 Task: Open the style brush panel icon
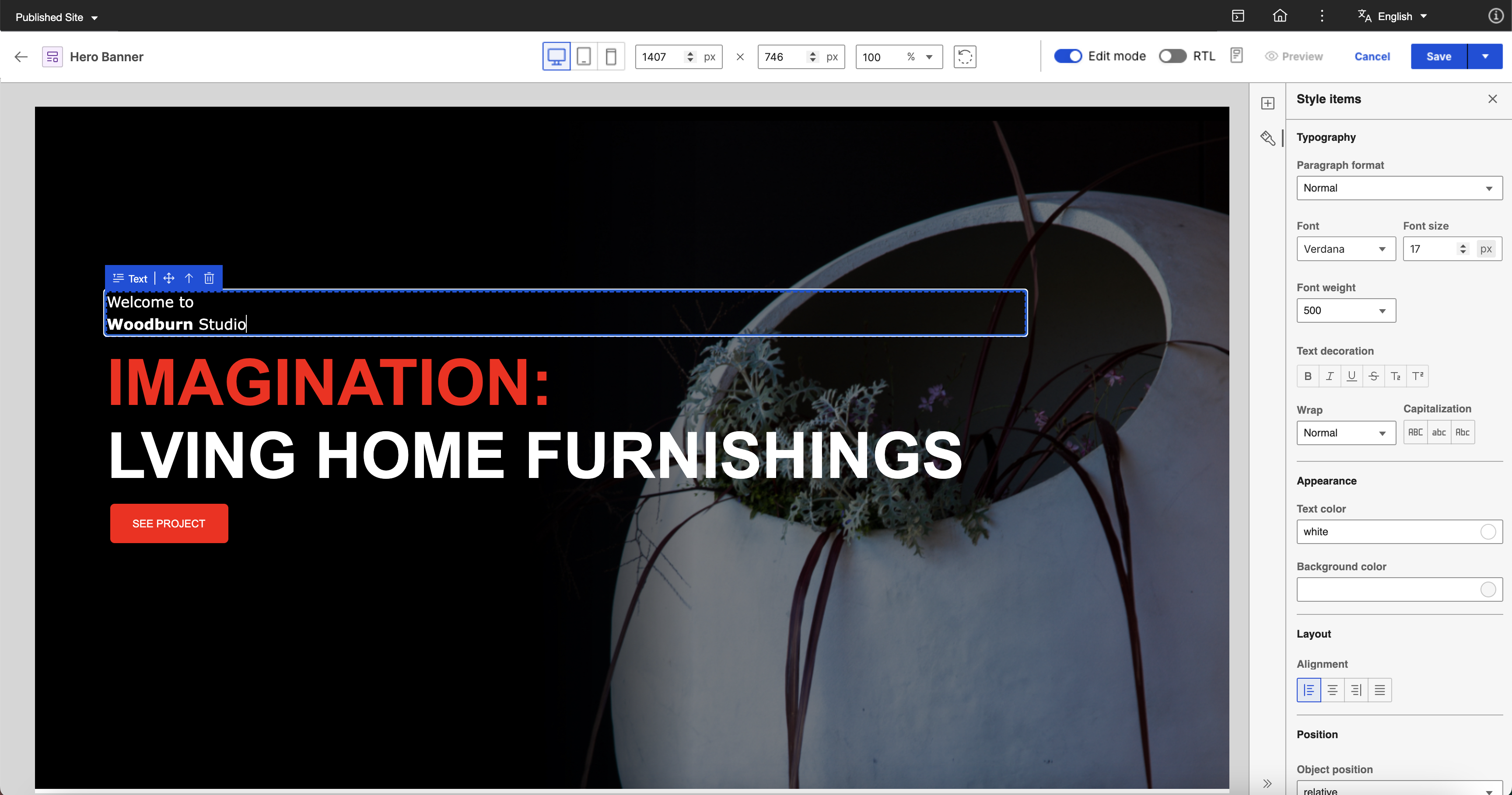coord(1268,138)
